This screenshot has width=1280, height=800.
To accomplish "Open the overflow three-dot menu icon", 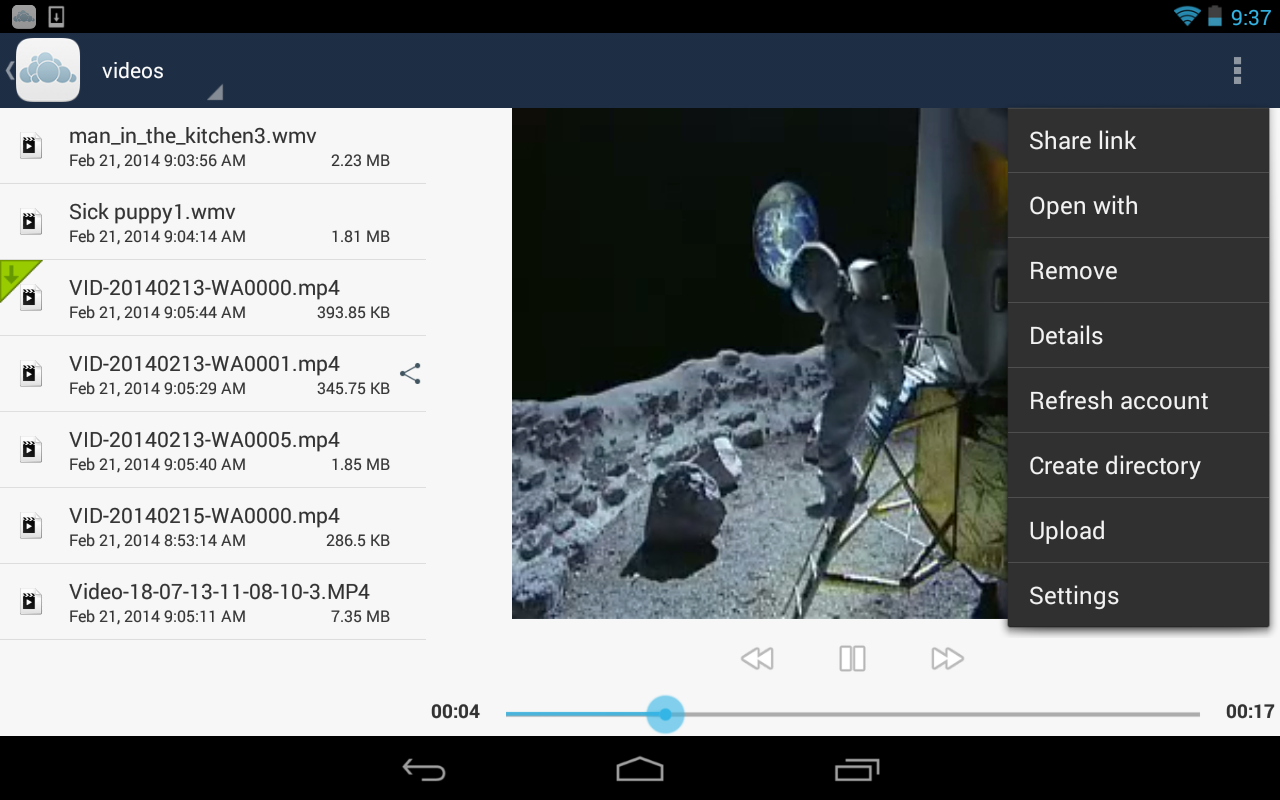I will click(x=1236, y=70).
